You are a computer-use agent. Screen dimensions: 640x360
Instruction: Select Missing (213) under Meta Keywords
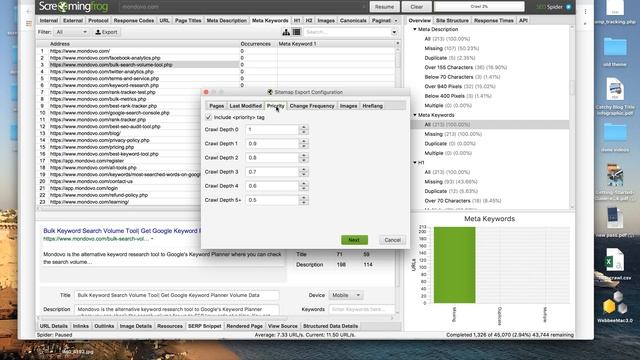(453, 134)
